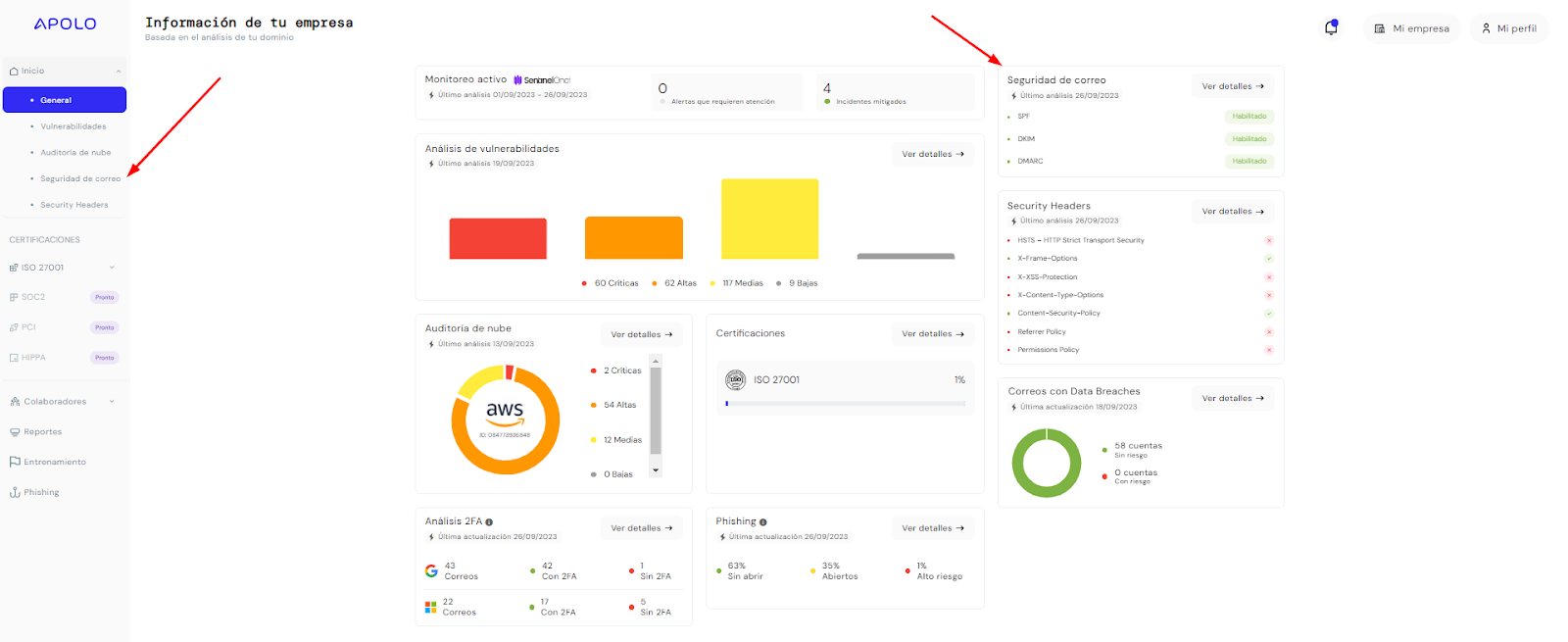The height and width of the screenshot is (642, 1568).
Task: Ver detalles for Certificaciones card
Action: pos(933,334)
